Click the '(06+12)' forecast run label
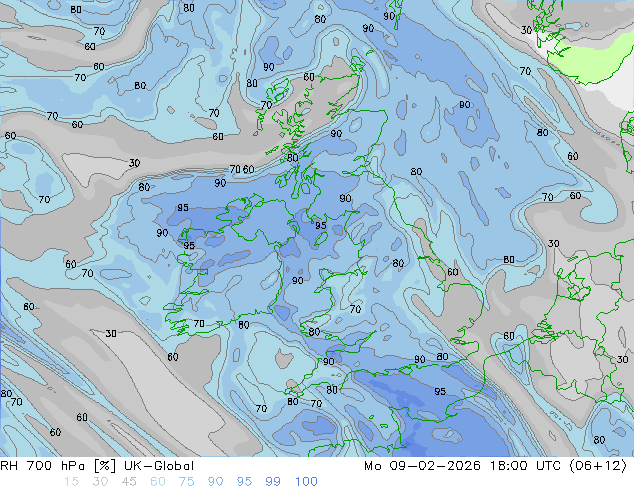The height and width of the screenshot is (490, 634). (598, 466)
